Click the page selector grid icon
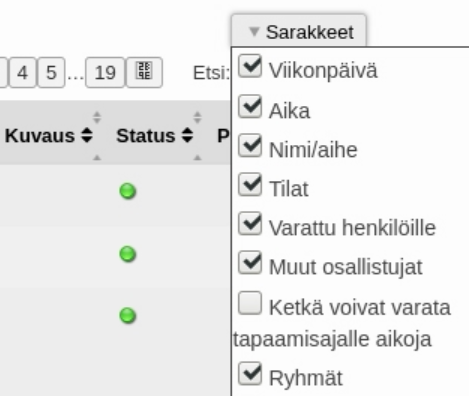 point(144,72)
